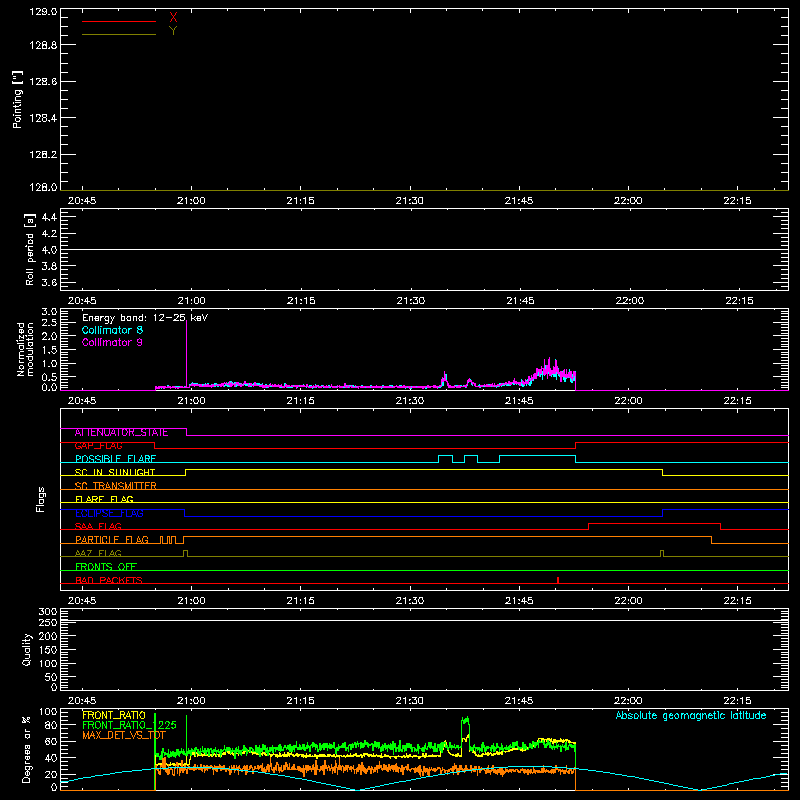Click the Energy band: 12-25 keV label
Image resolution: width=800 pixels, height=800 pixels.
[x=145, y=318]
